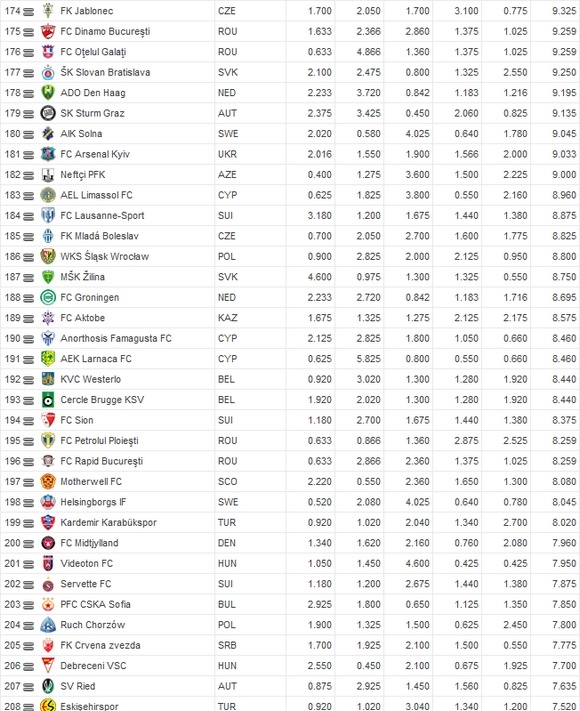Click Videoton FC's 4.600 season coefficient
The width and height of the screenshot is (580, 711).
pos(417,564)
